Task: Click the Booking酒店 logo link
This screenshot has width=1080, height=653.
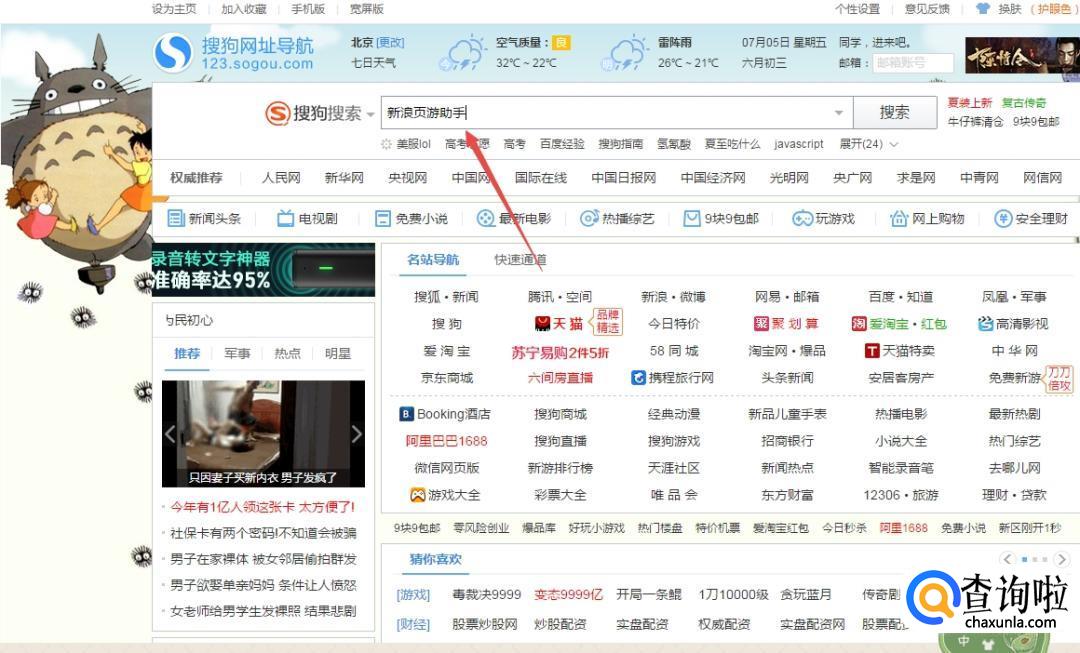Action: 445,414
